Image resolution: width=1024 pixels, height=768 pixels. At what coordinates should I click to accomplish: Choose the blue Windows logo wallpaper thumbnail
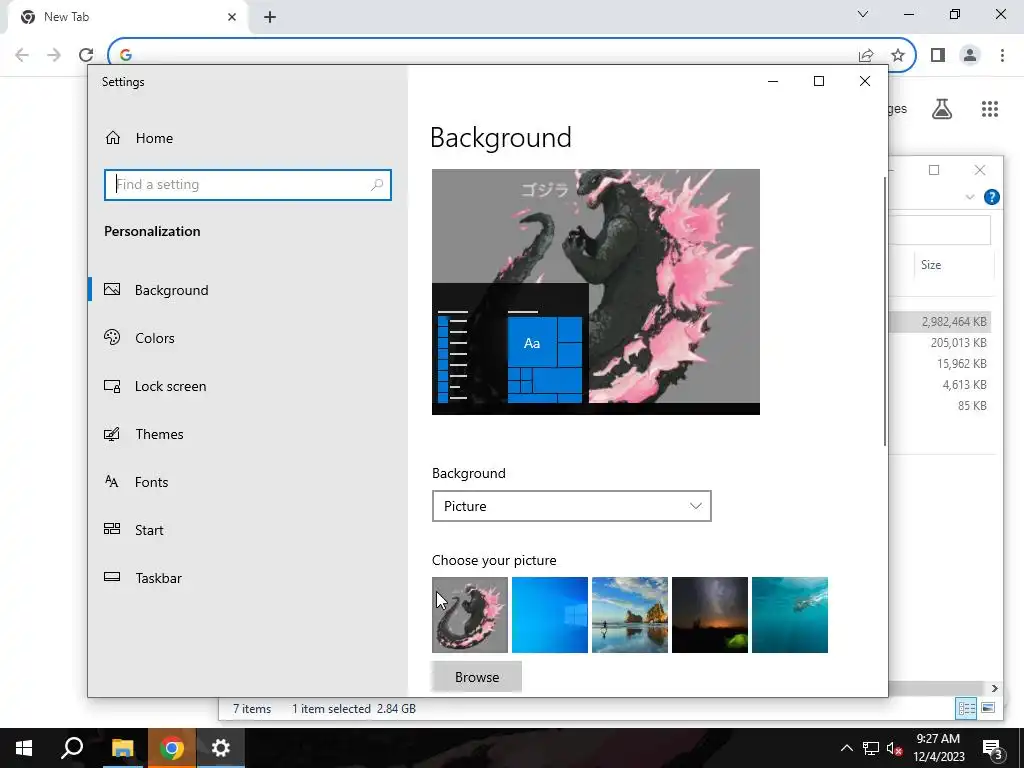pyautogui.click(x=550, y=615)
